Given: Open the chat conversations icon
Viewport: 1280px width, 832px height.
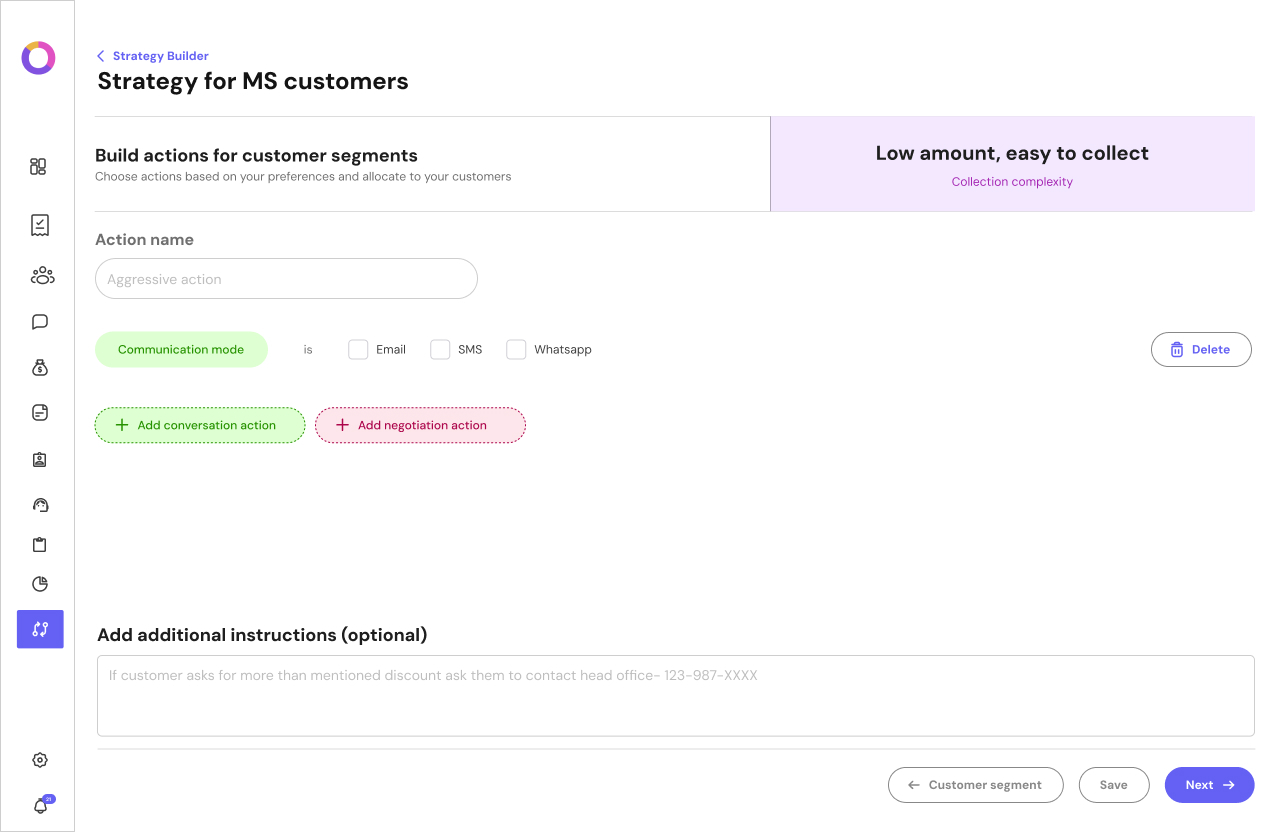Looking at the screenshot, I should [39, 321].
